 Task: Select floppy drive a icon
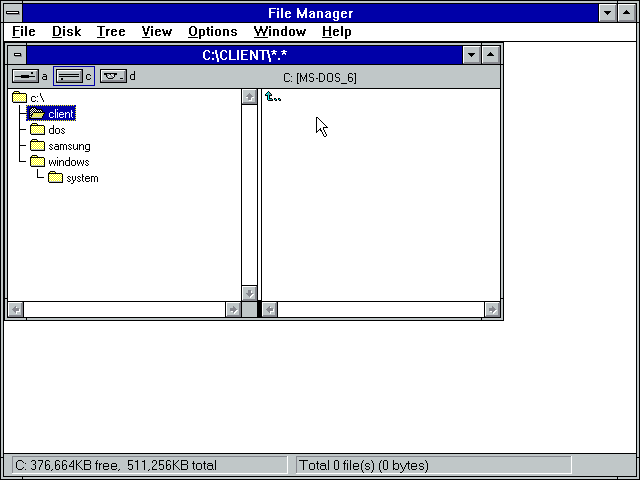tap(25, 76)
